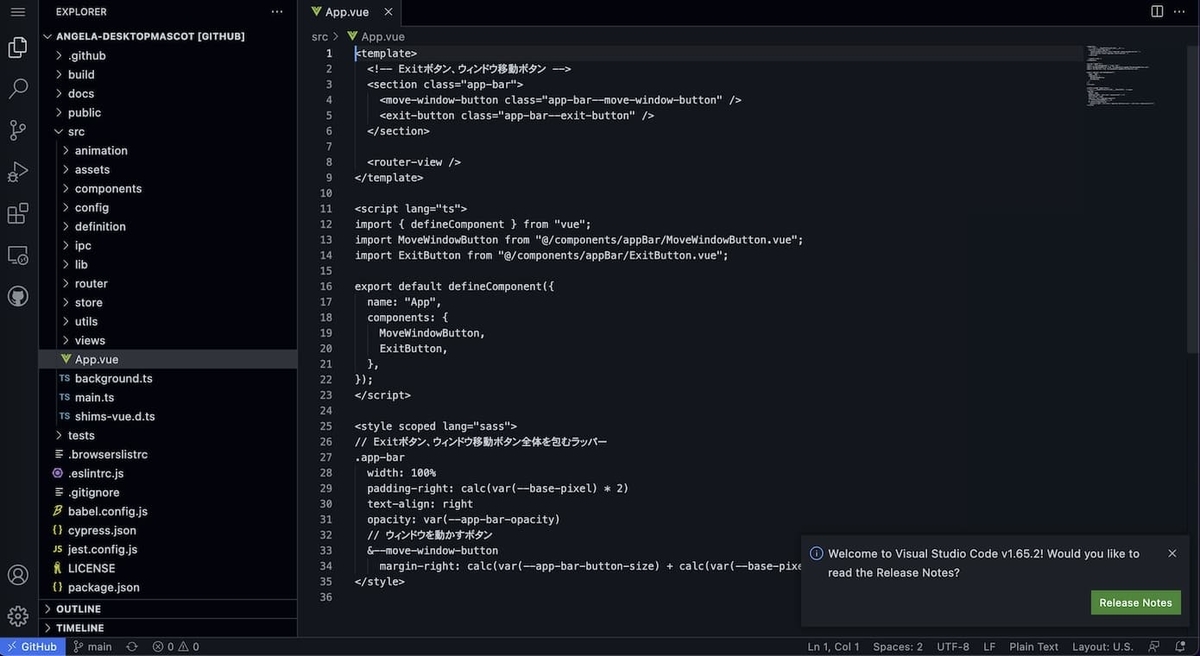Open the Remote Explorer view
Screen dimensions: 1200x656
pos(18,255)
